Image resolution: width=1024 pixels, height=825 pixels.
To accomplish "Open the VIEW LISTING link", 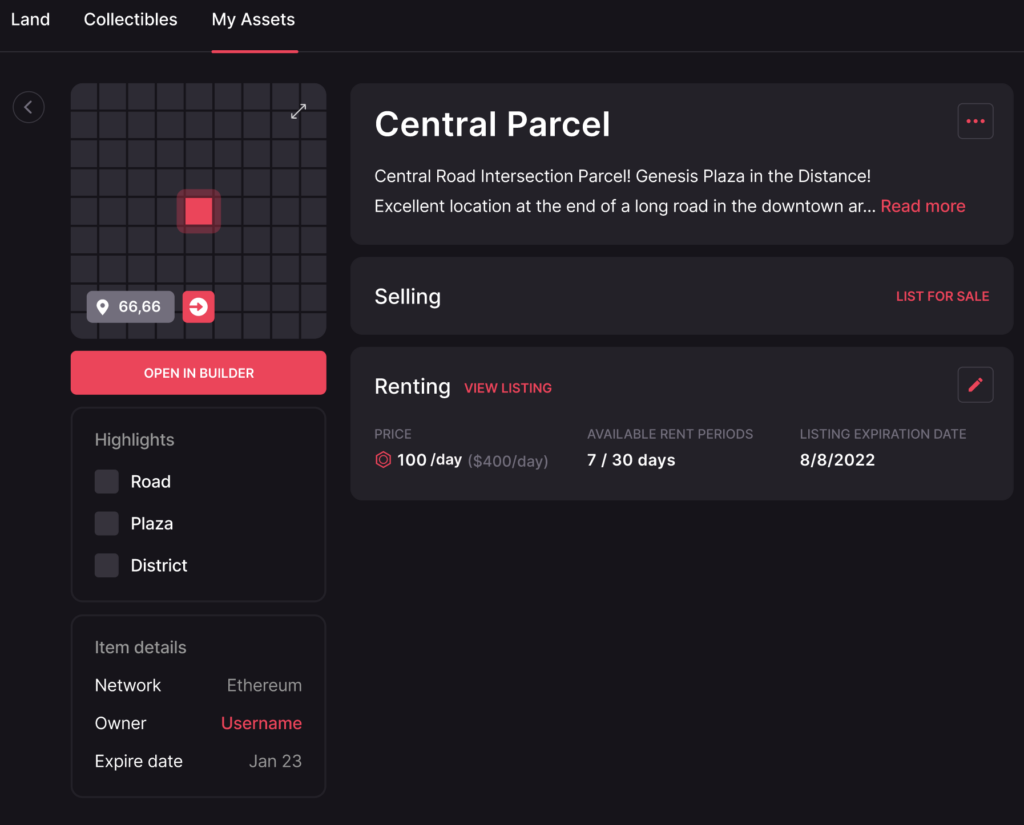I will click(508, 388).
